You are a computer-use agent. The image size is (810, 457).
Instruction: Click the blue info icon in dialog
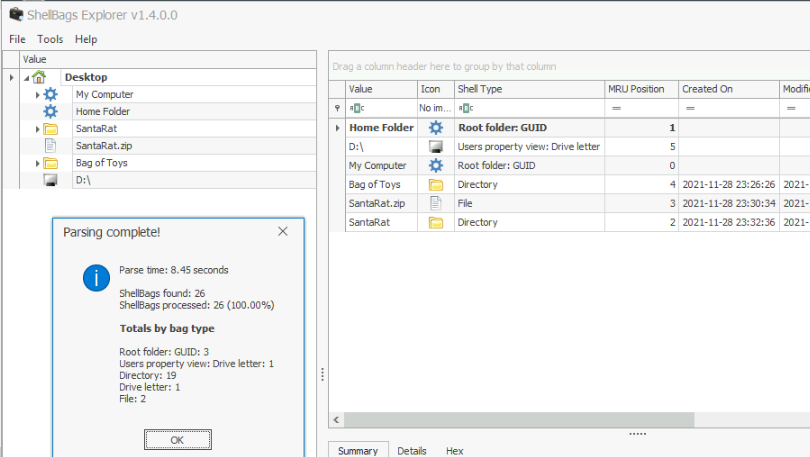coord(96,278)
